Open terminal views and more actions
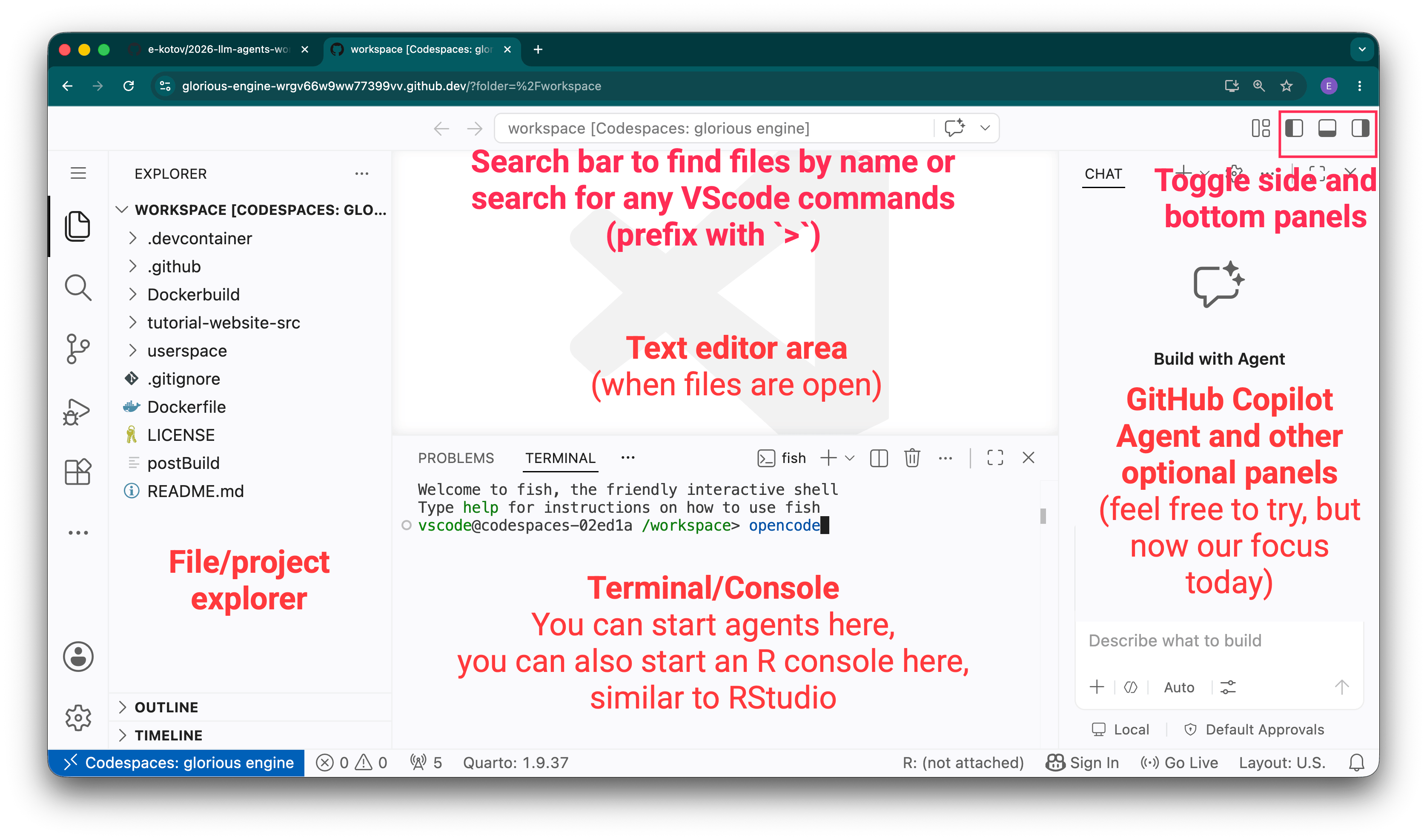Screen dimensions: 1427x840 945,458
